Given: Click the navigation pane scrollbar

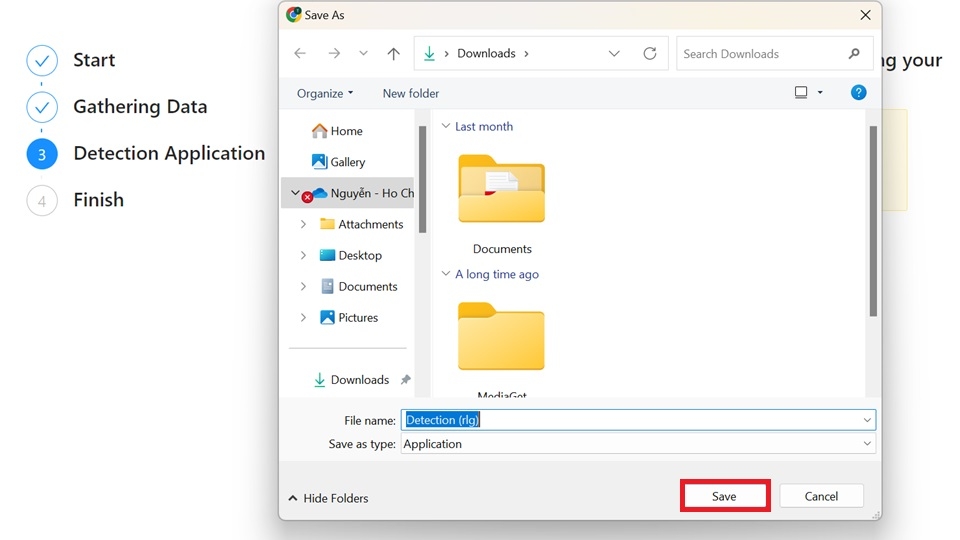Looking at the screenshot, I should pyautogui.click(x=422, y=179).
